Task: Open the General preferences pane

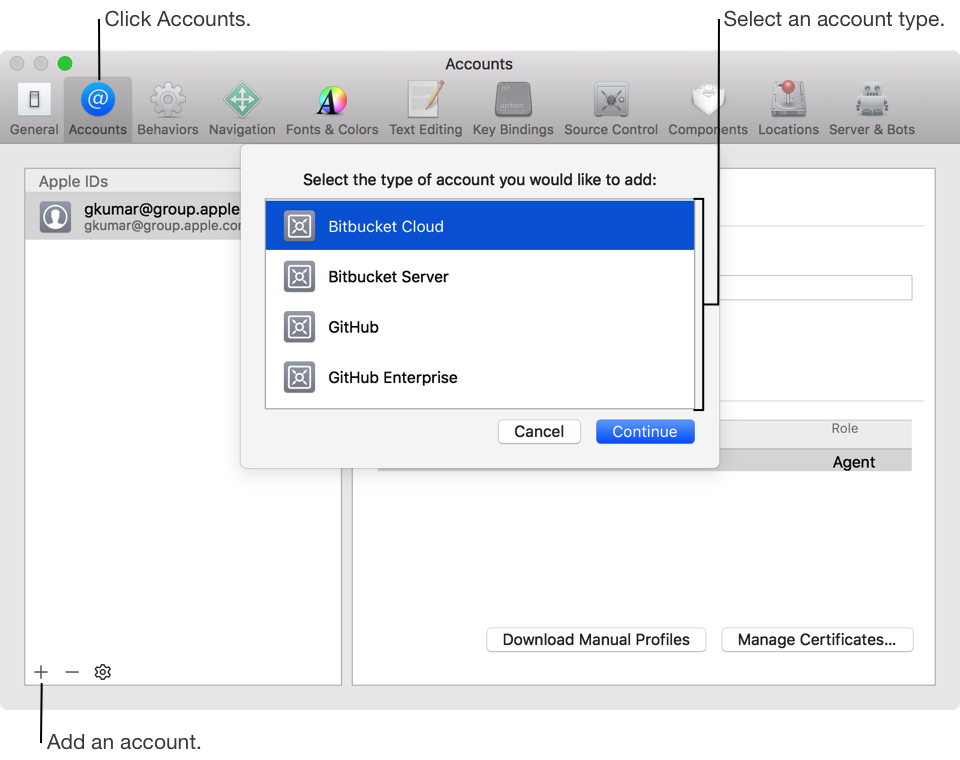Action: click(x=34, y=109)
